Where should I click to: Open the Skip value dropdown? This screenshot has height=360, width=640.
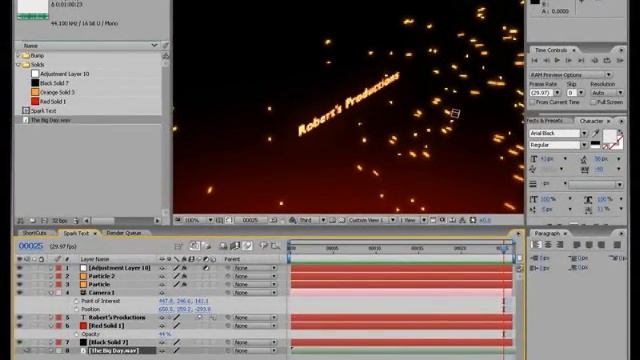tap(581, 93)
